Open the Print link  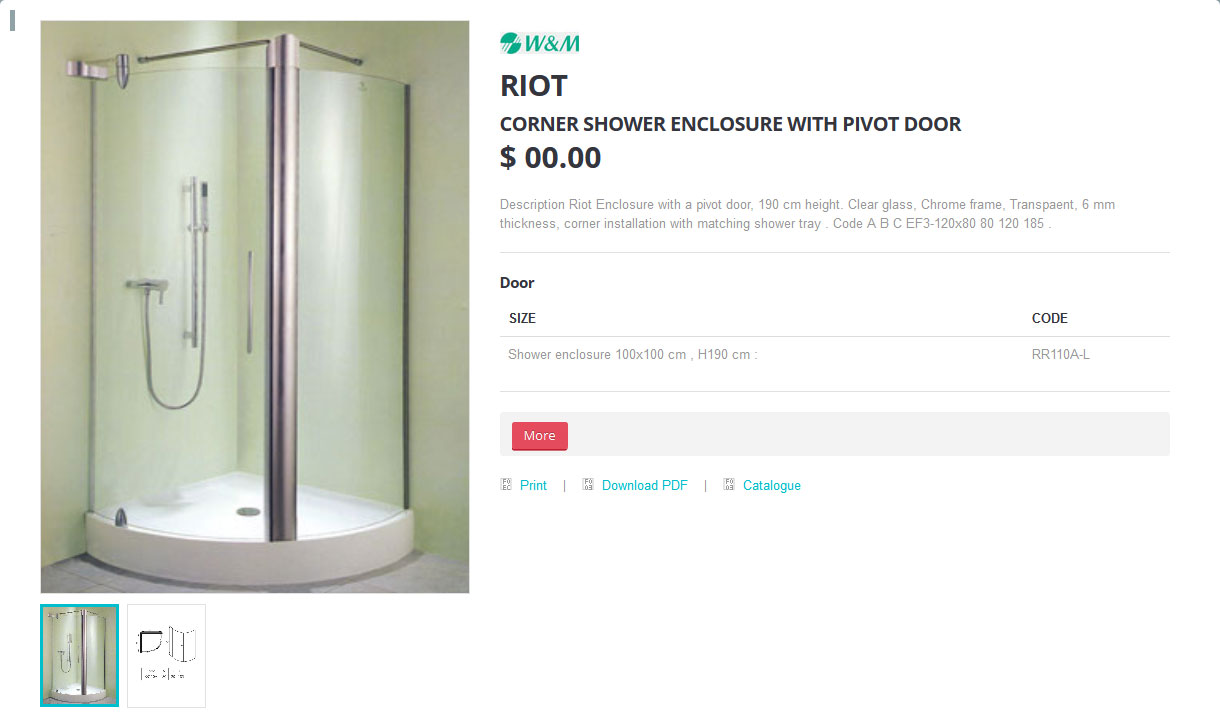[x=533, y=485]
